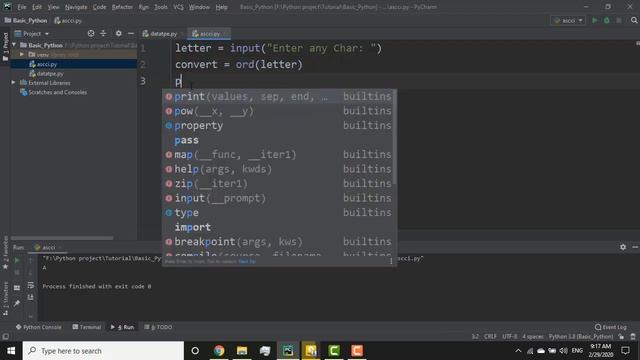Click the UTF-8 encoding widget
Screen dimensions: 640x360
tap(510, 337)
